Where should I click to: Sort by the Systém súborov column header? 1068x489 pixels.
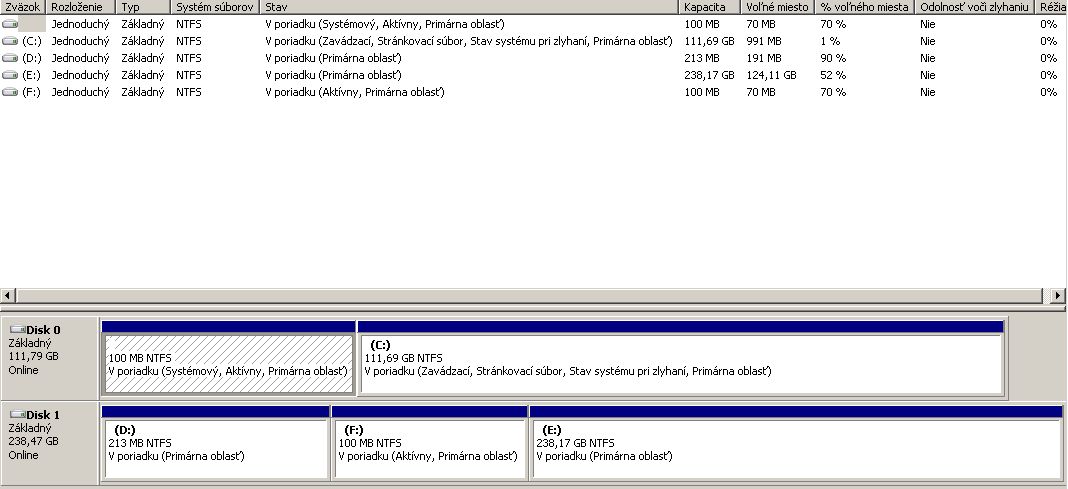pyautogui.click(x=215, y=7)
